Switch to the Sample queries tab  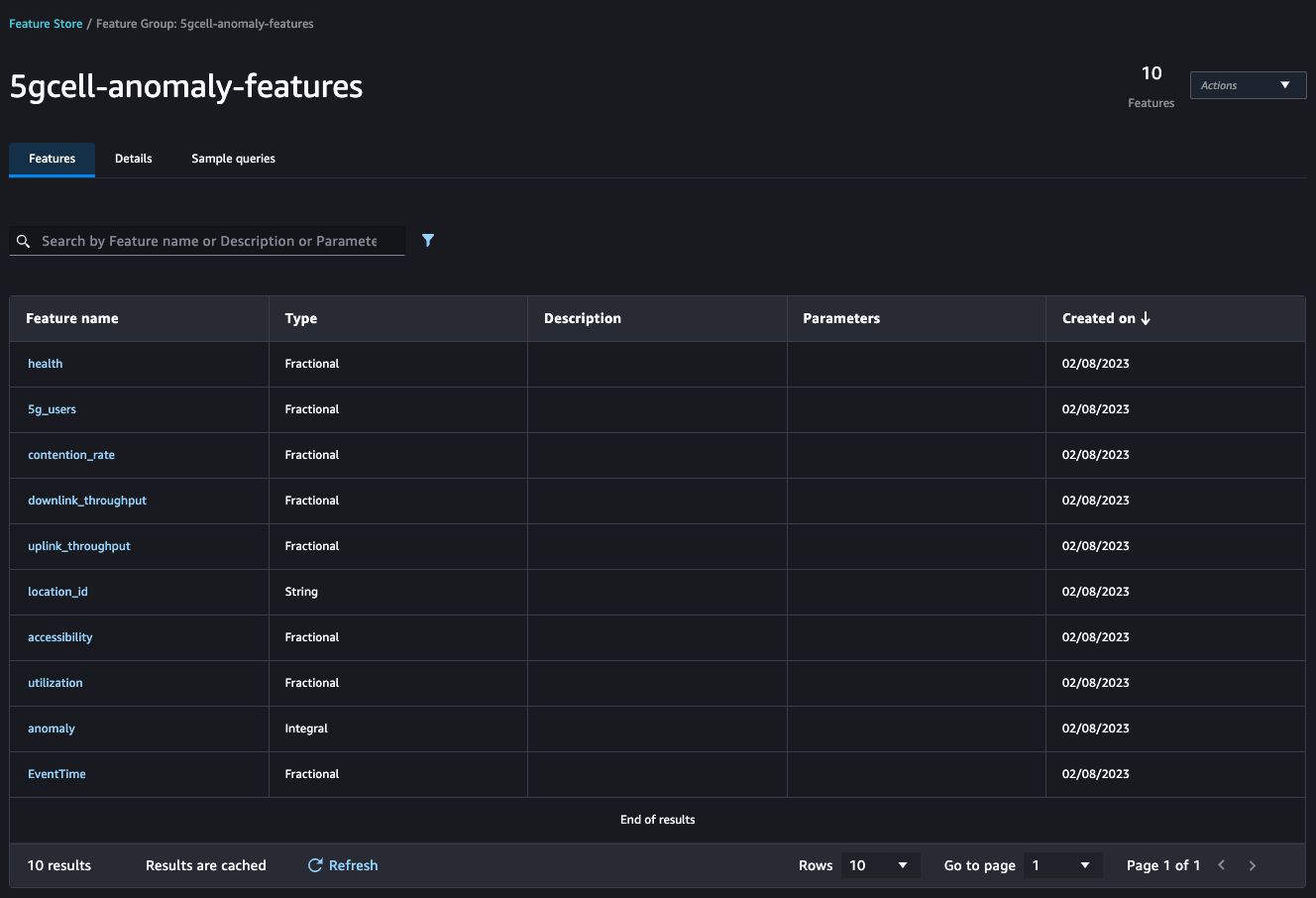[233, 159]
